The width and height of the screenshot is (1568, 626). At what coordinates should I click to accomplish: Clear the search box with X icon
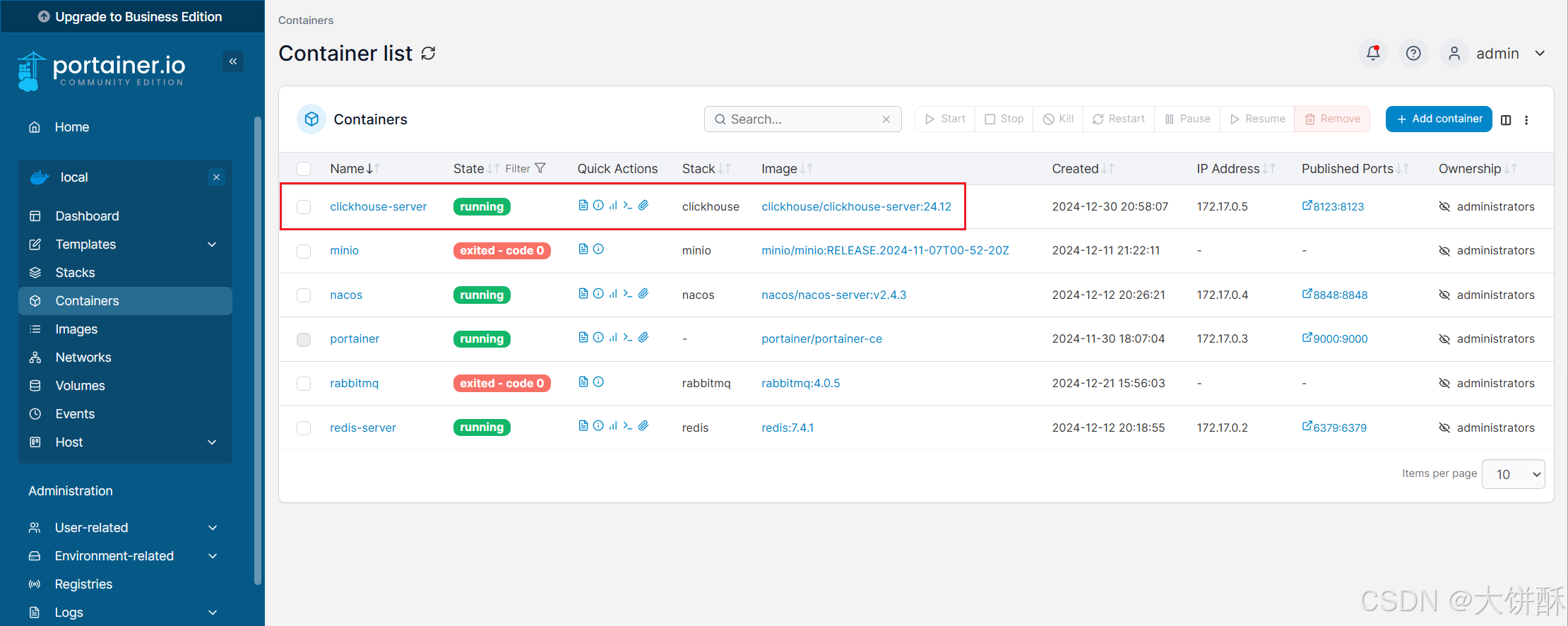point(886,119)
